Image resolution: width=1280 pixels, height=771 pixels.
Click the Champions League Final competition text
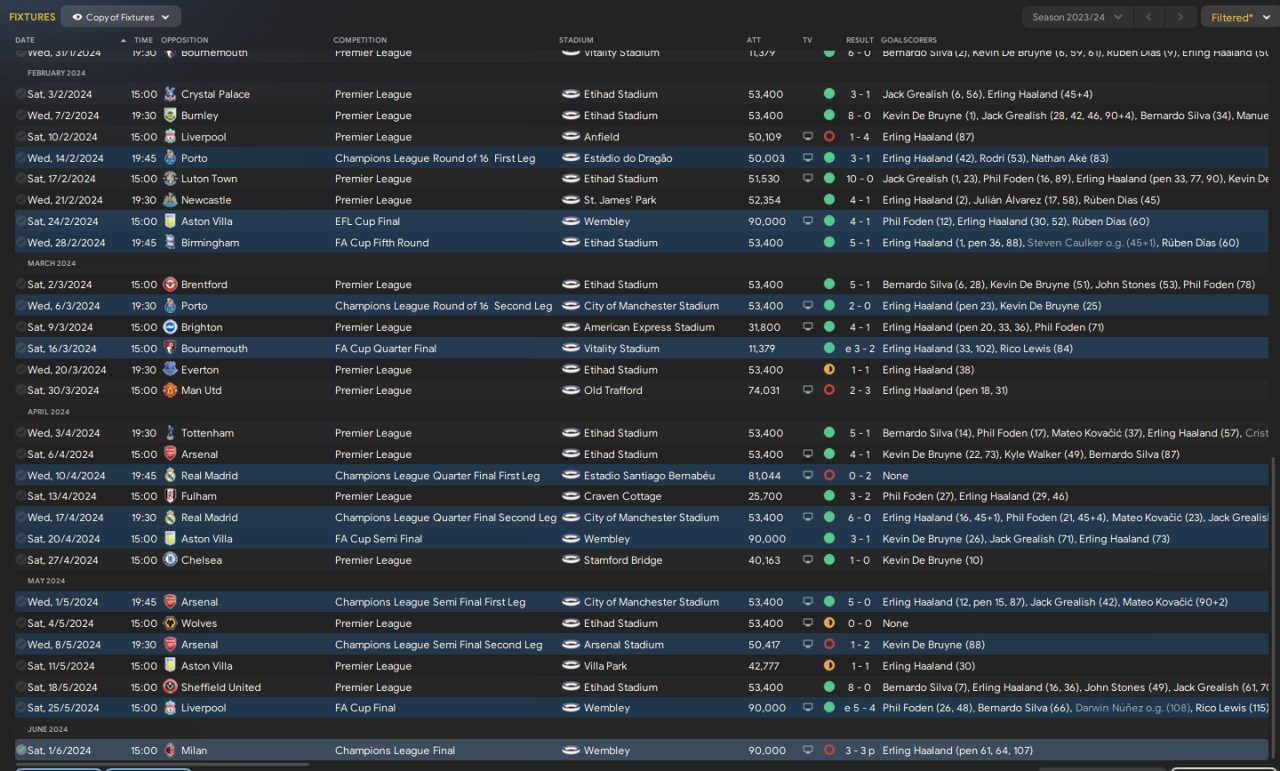click(x=395, y=750)
